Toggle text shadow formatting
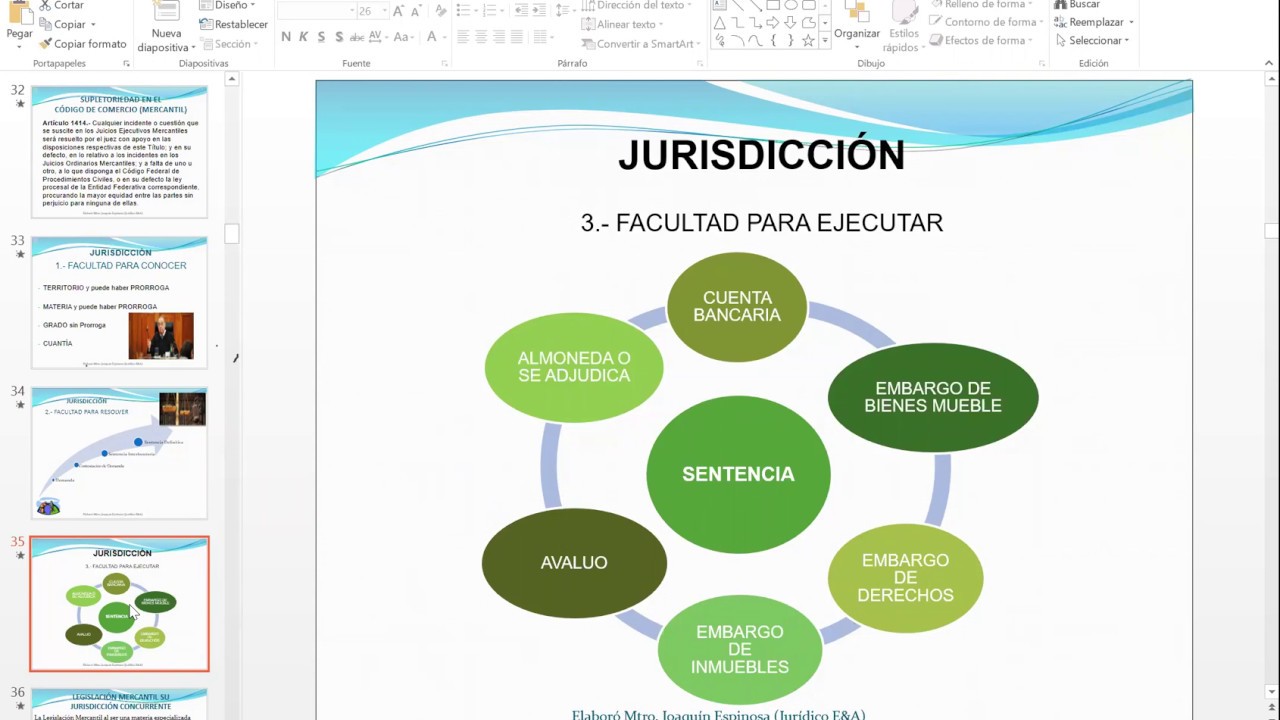1280x720 pixels. pyautogui.click(x=339, y=37)
